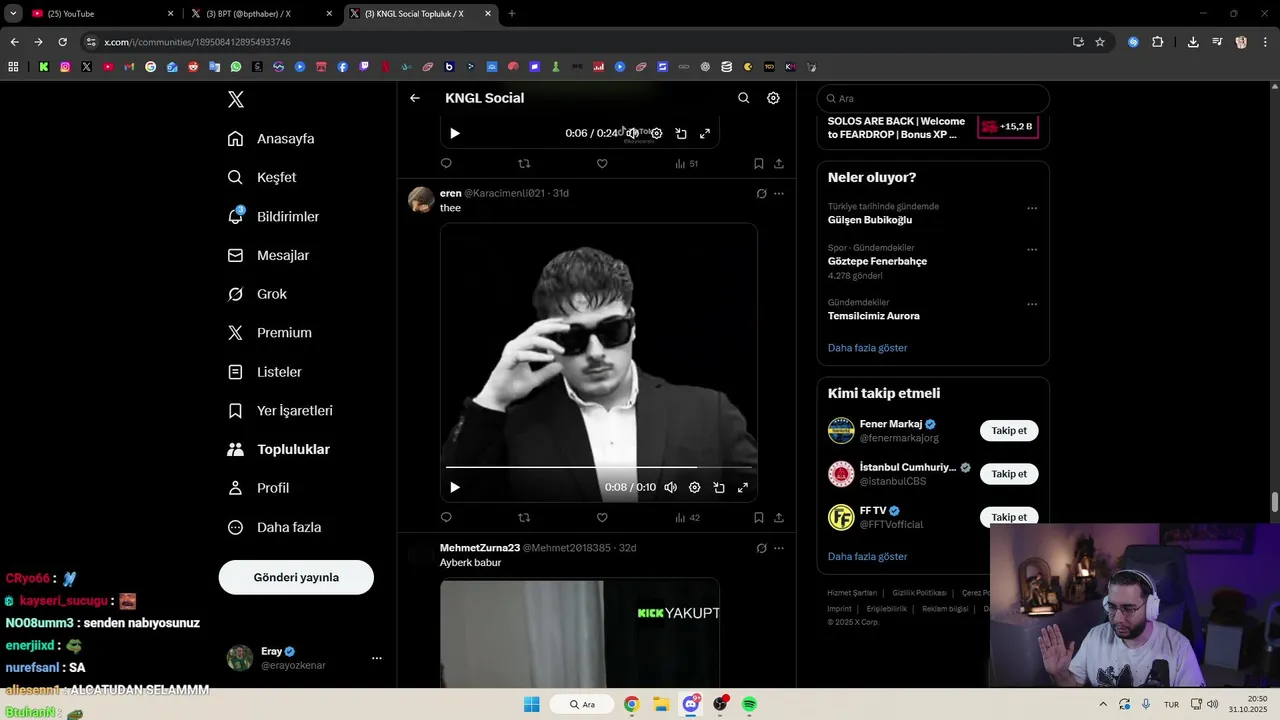Viewport: 1280px width, 720px height.
Task: Expand eren's video to fullscreen
Action: (743, 487)
